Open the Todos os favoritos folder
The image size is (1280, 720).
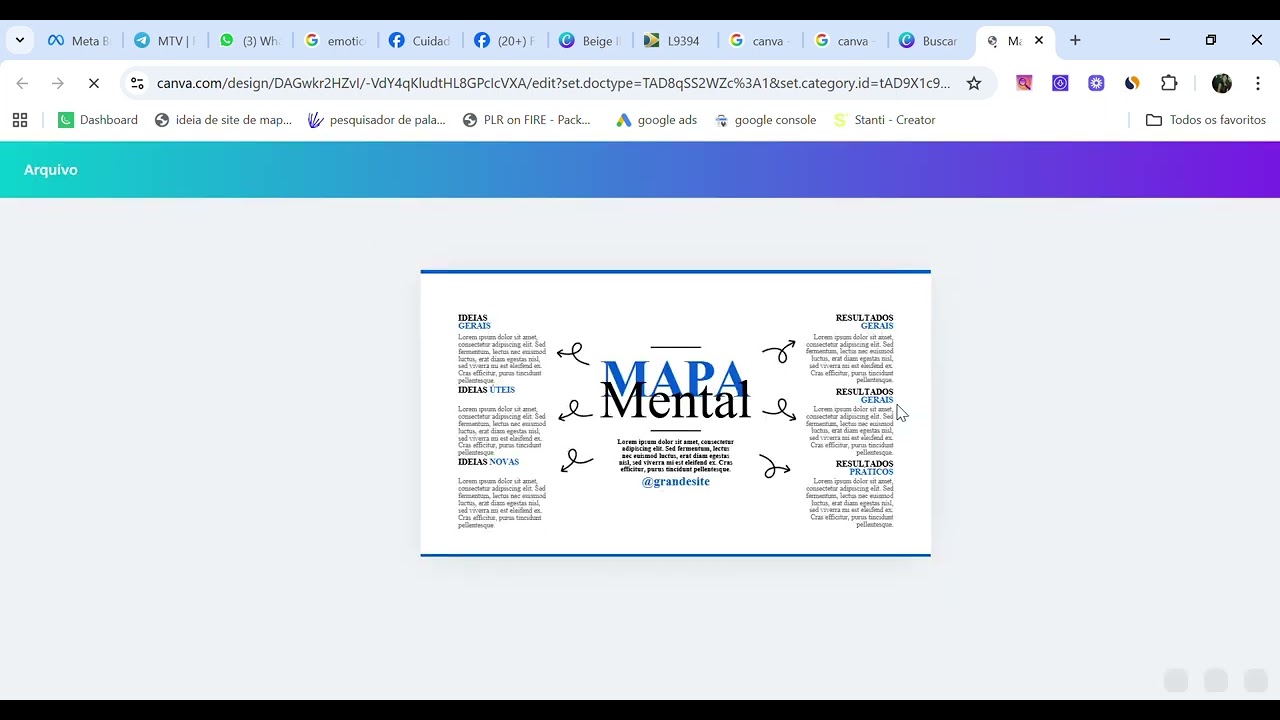[1206, 120]
